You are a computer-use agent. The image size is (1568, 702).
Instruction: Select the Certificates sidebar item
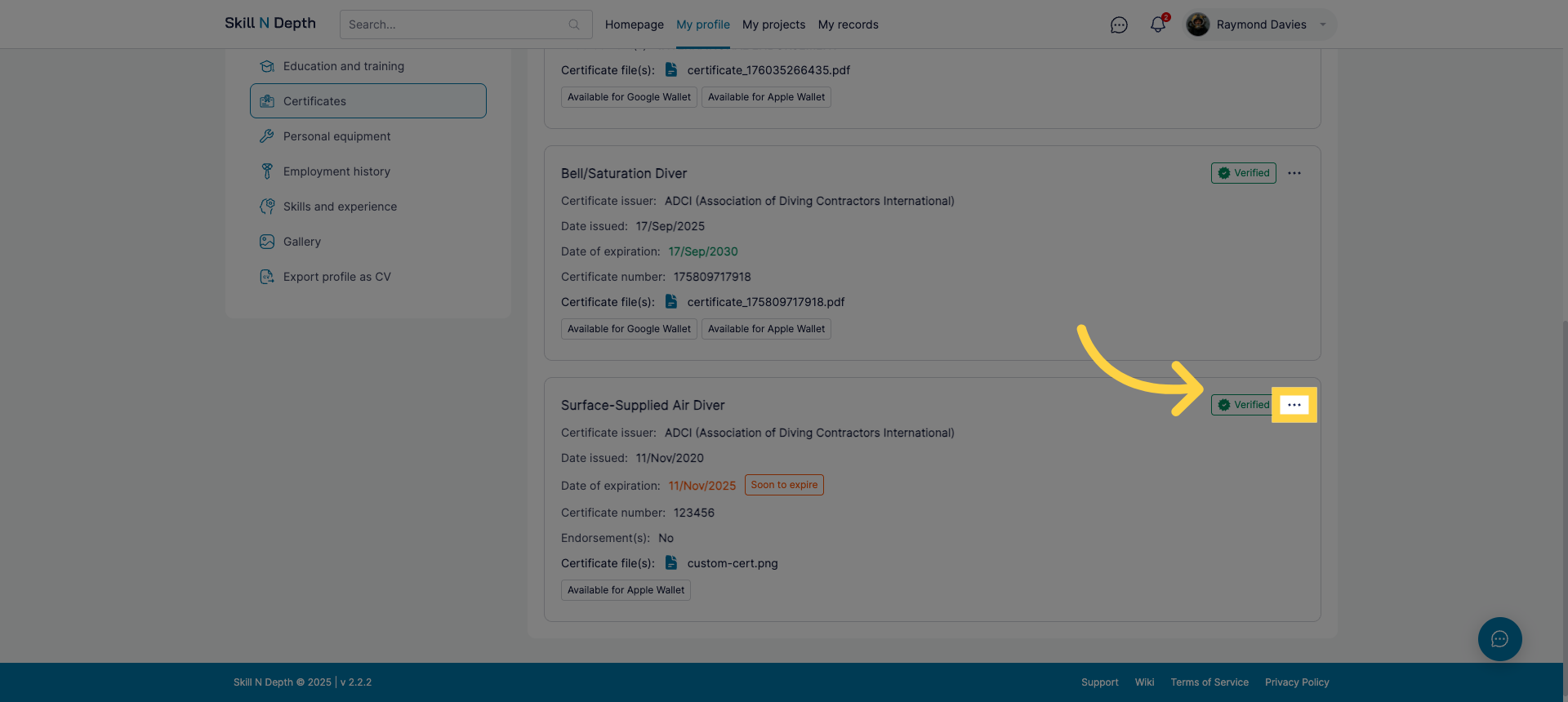368,101
